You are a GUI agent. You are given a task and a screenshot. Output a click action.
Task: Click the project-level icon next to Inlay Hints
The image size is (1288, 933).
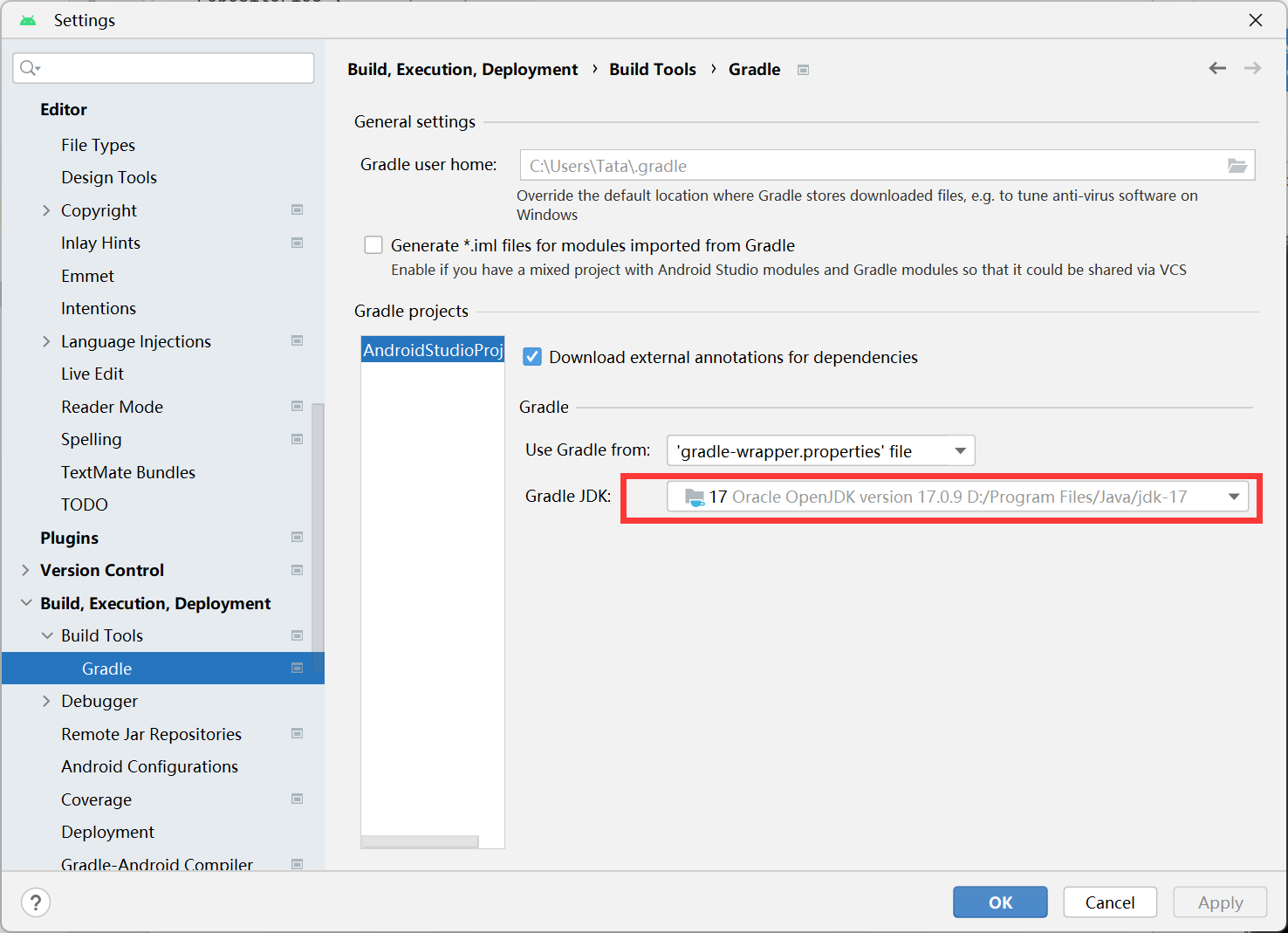(297, 243)
